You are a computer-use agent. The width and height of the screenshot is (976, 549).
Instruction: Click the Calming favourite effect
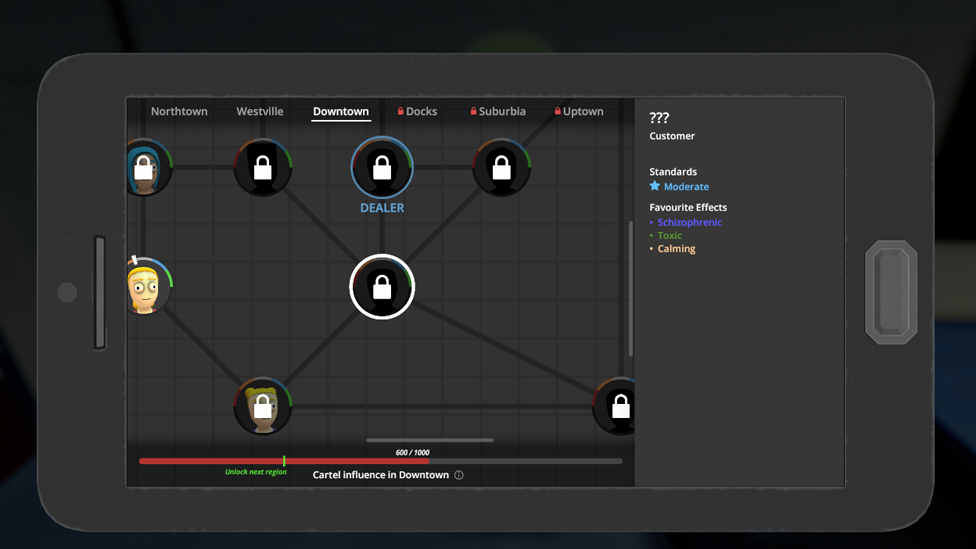[x=677, y=248]
